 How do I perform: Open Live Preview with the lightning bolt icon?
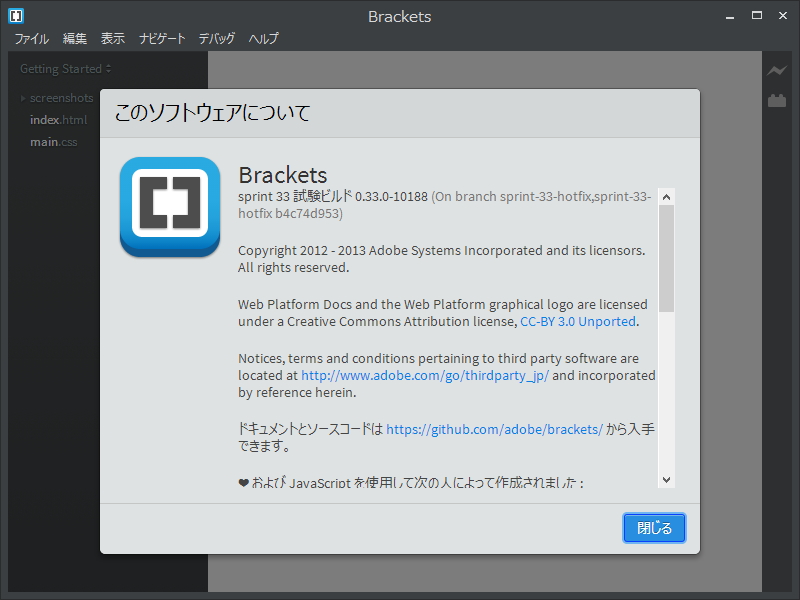(x=775, y=71)
